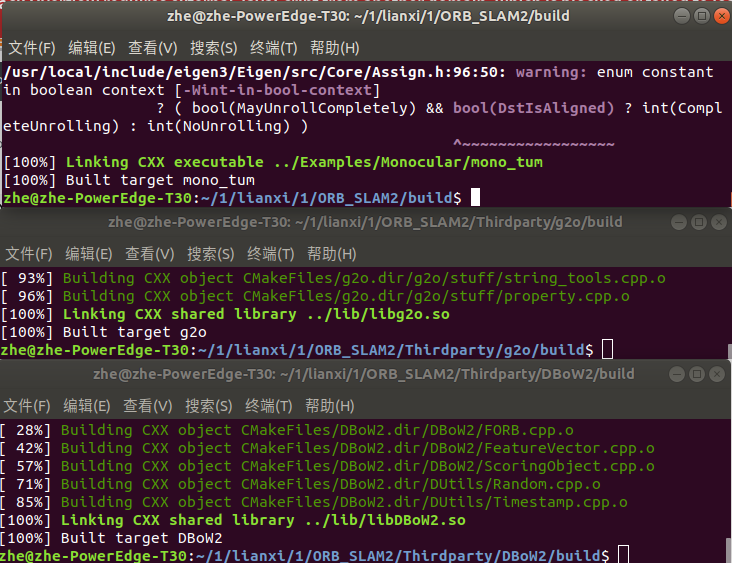Click the DUtils/Random.cpp.o build line
This screenshot has height=563, width=732.
point(300,485)
